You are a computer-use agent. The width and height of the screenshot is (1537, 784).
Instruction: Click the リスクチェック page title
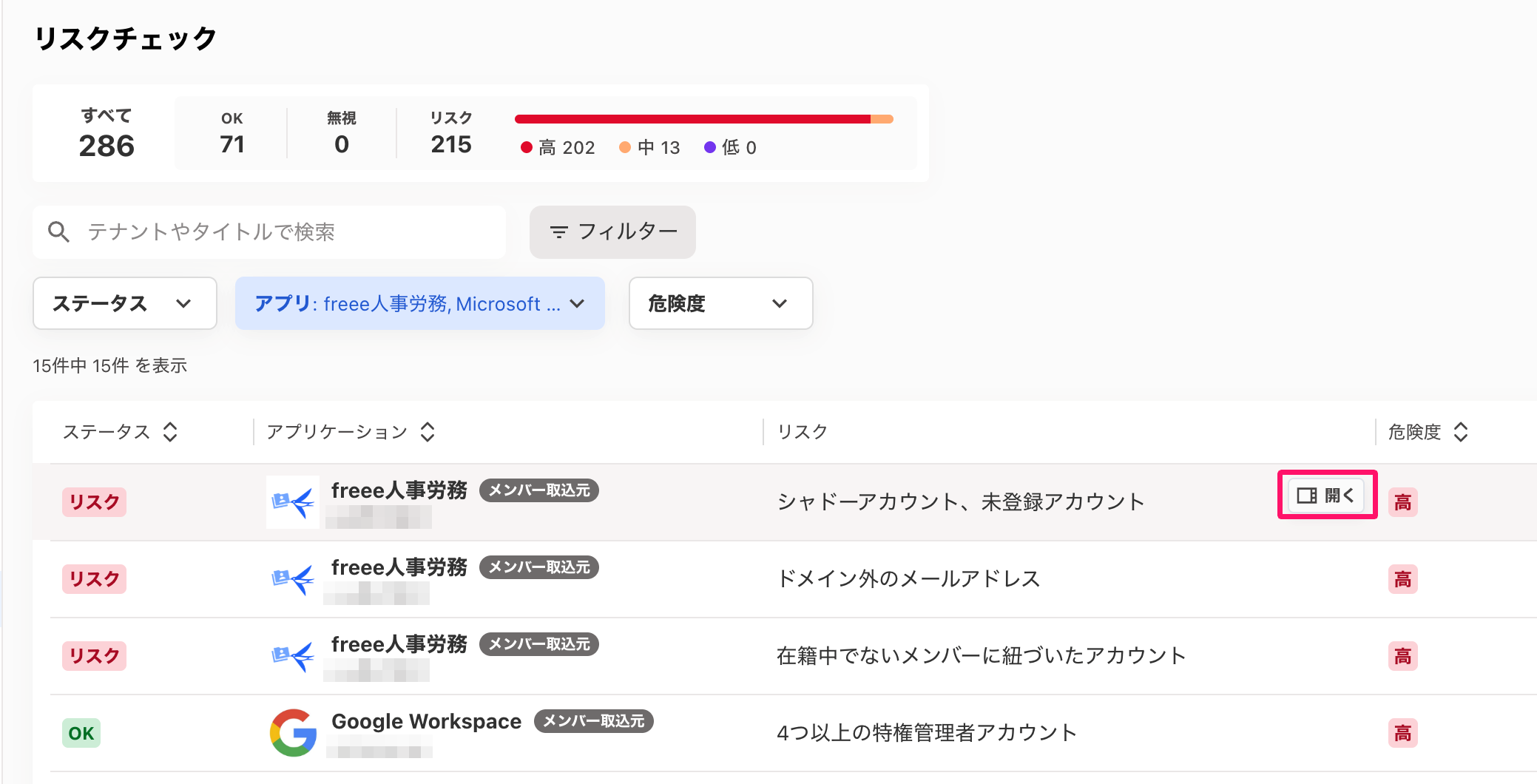pyautogui.click(x=126, y=38)
